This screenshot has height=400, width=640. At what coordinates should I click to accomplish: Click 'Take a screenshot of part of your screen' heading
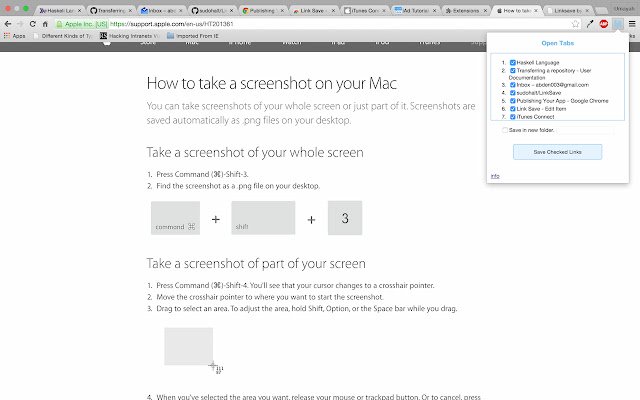(x=256, y=263)
